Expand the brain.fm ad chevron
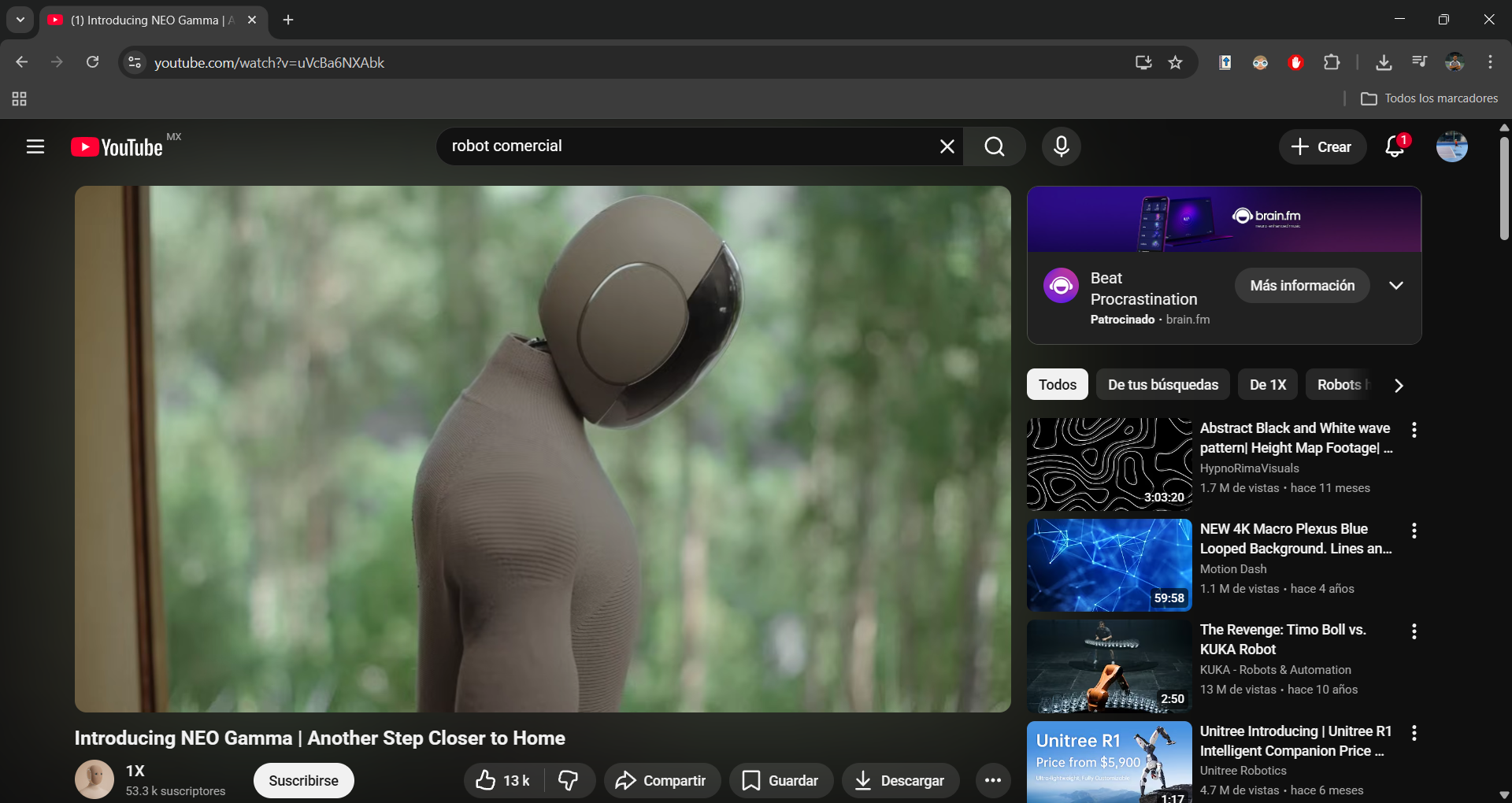Viewport: 1512px width, 803px height. click(1396, 285)
